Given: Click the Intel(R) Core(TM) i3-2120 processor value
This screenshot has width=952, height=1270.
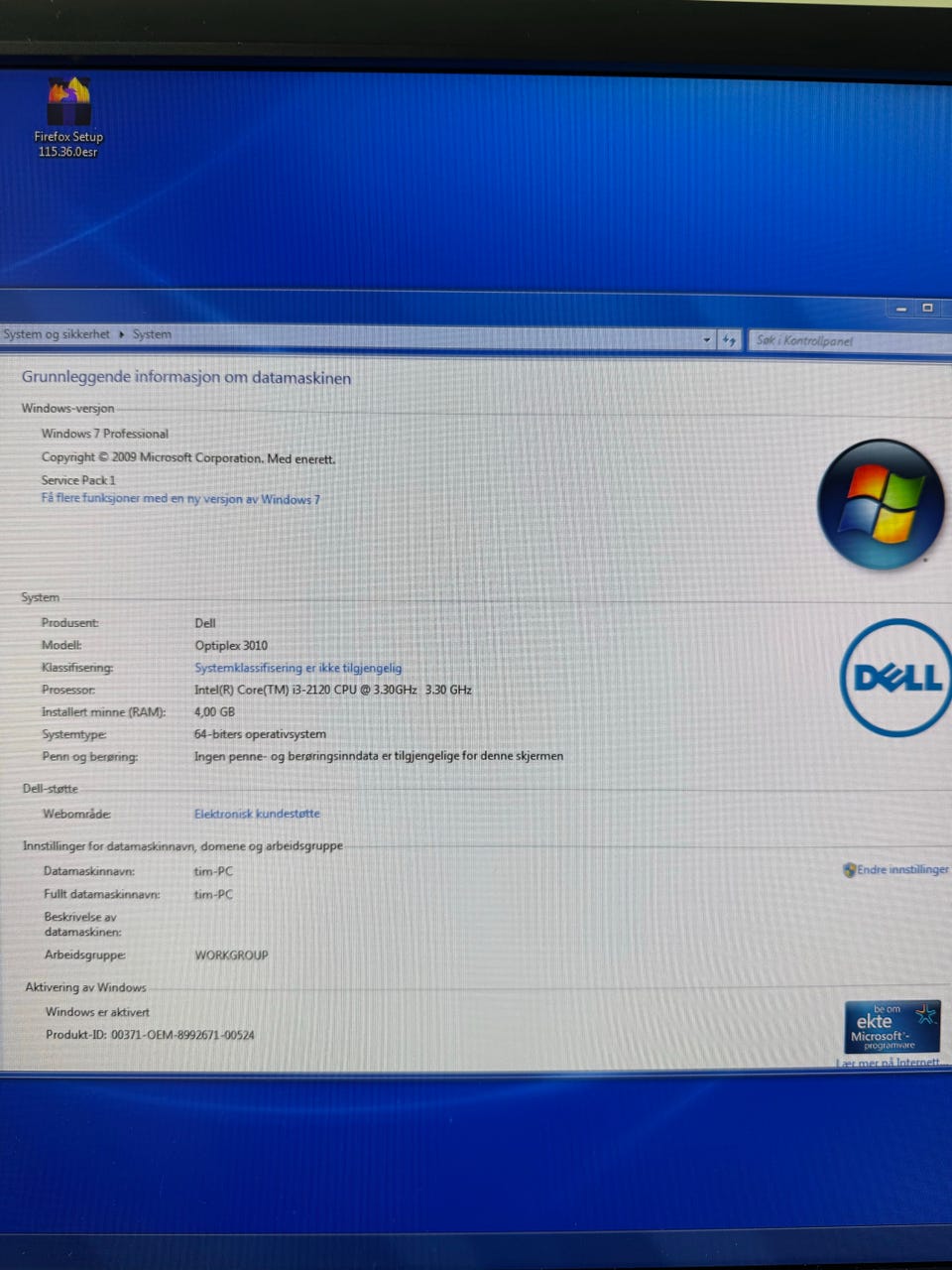Looking at the screenshot, I should point(333,690).
